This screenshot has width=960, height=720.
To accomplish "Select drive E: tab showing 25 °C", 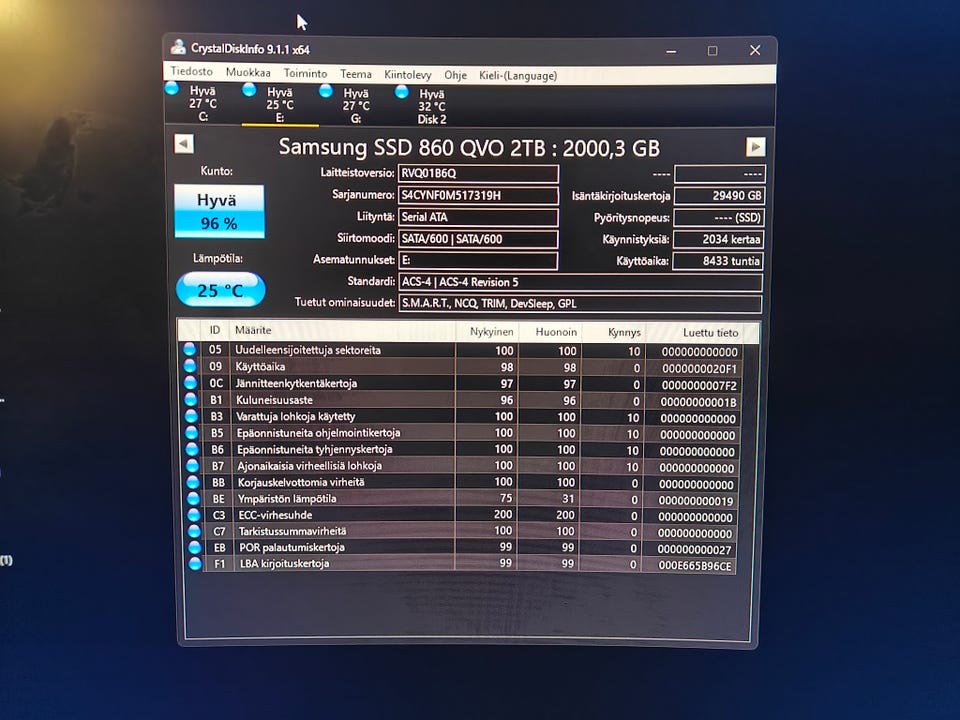I will point(280,105).
